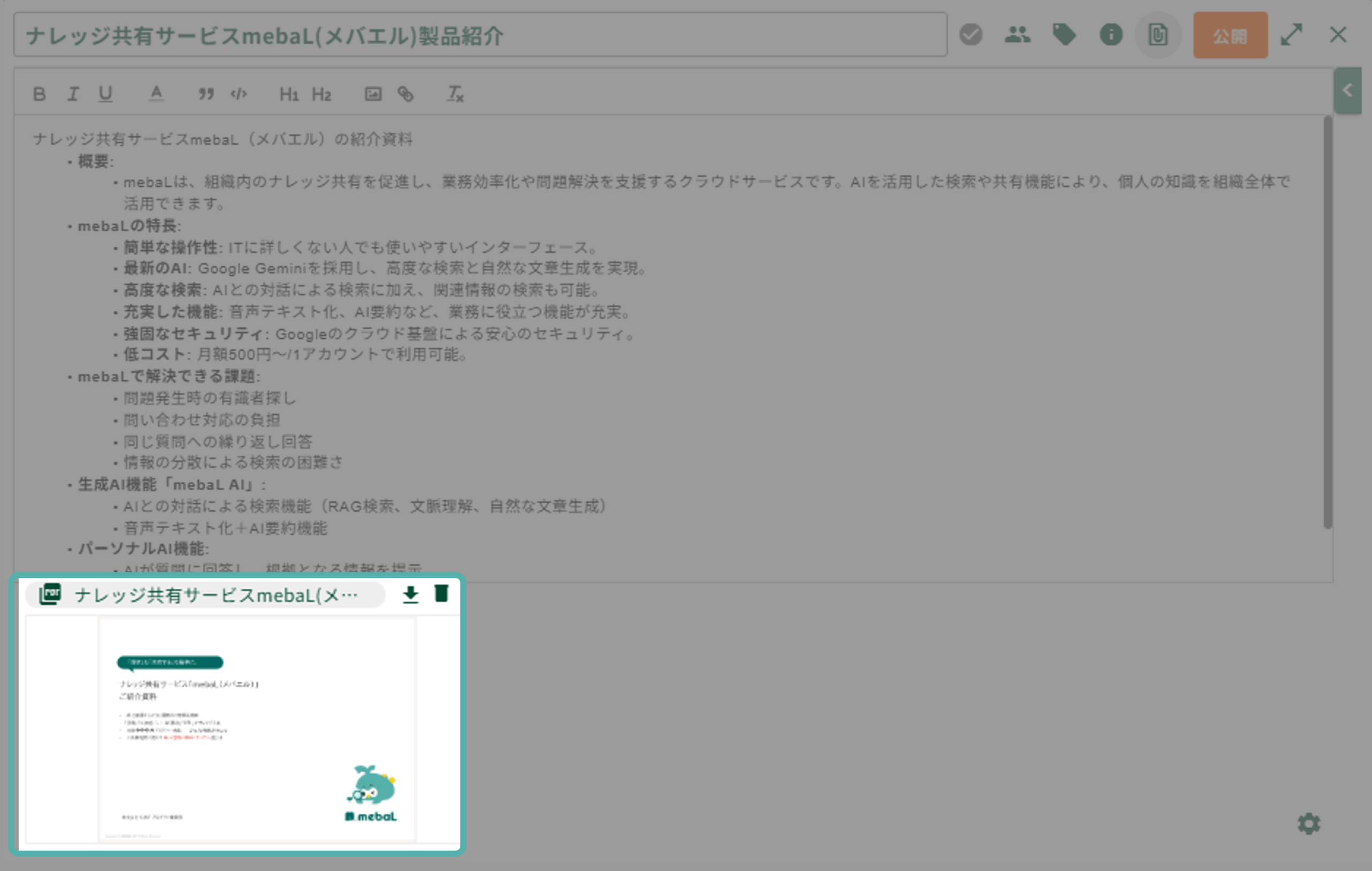
Task: Close the editor dialog
Action: (x=1338, y=35)
